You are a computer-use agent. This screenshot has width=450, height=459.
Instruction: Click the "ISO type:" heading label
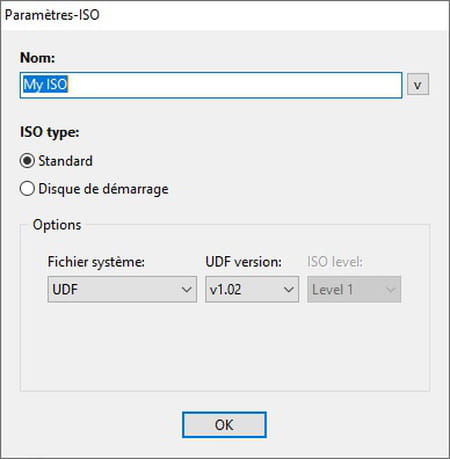pyautogui.click(x=50, y=132)
